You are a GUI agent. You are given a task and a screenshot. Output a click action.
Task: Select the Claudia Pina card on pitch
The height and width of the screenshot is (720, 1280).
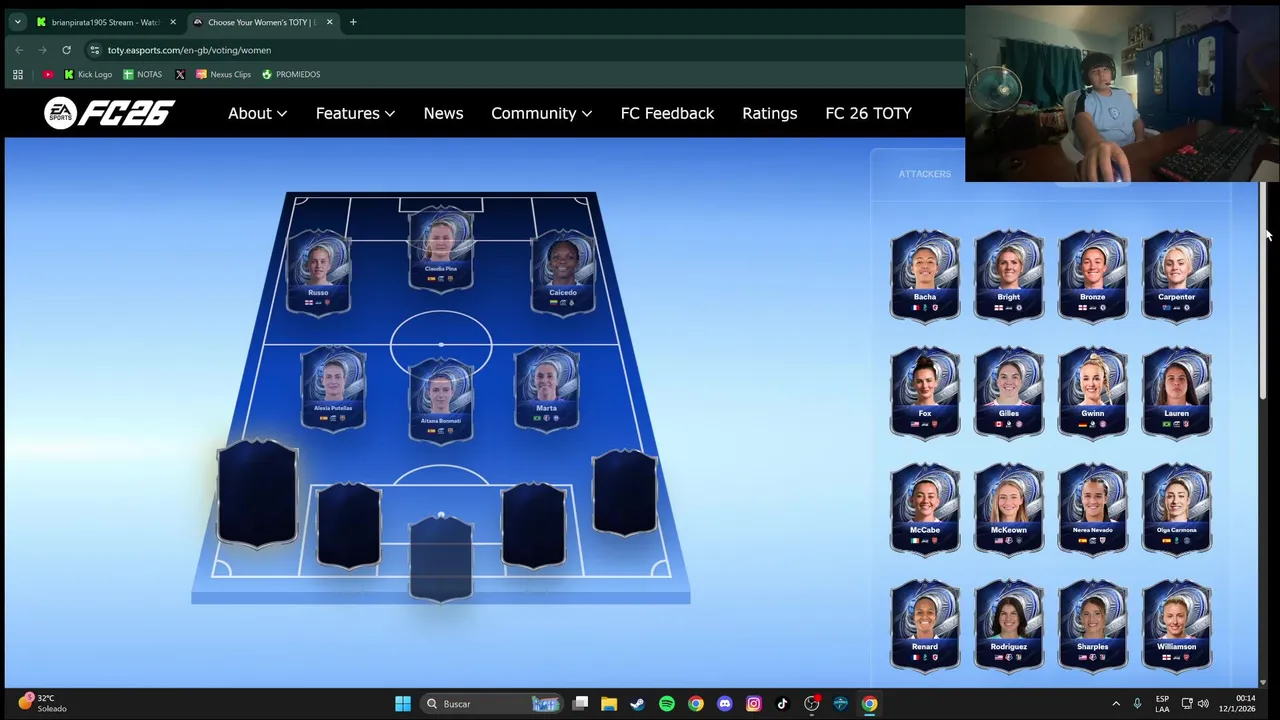pyautogui.click(x=441, y=250)
